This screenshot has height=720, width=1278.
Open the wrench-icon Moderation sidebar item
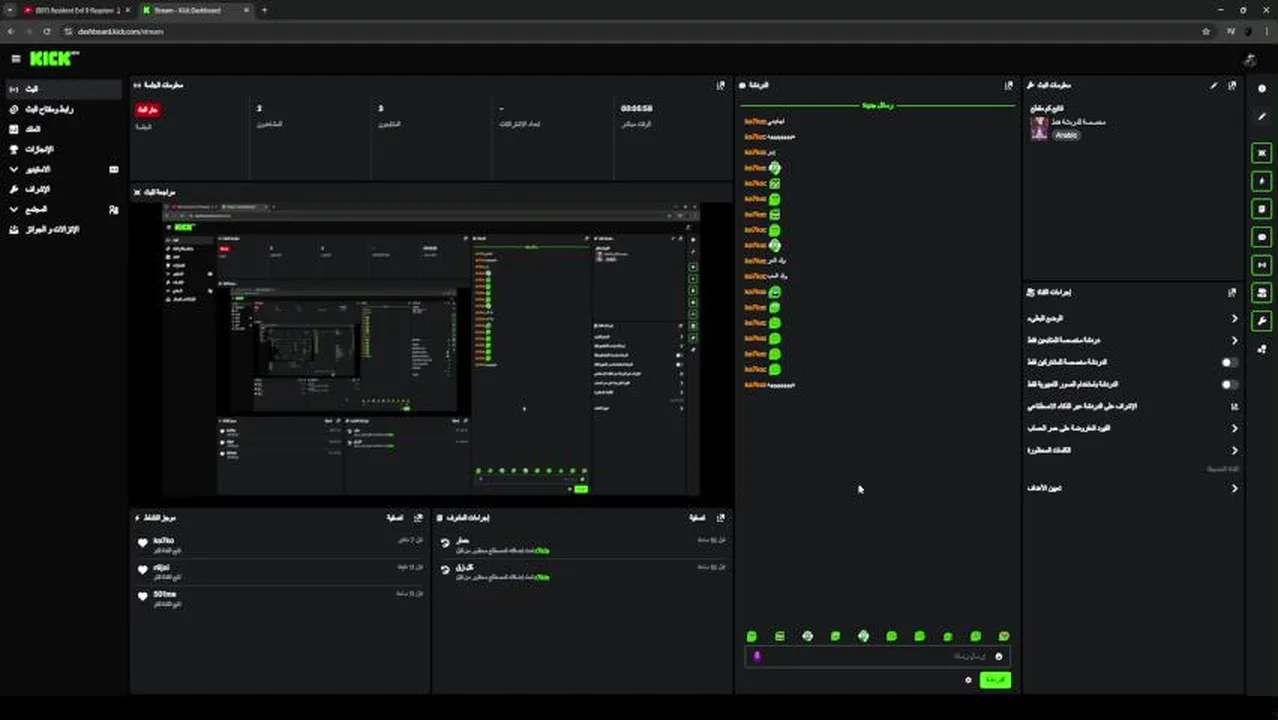point(64,189)
